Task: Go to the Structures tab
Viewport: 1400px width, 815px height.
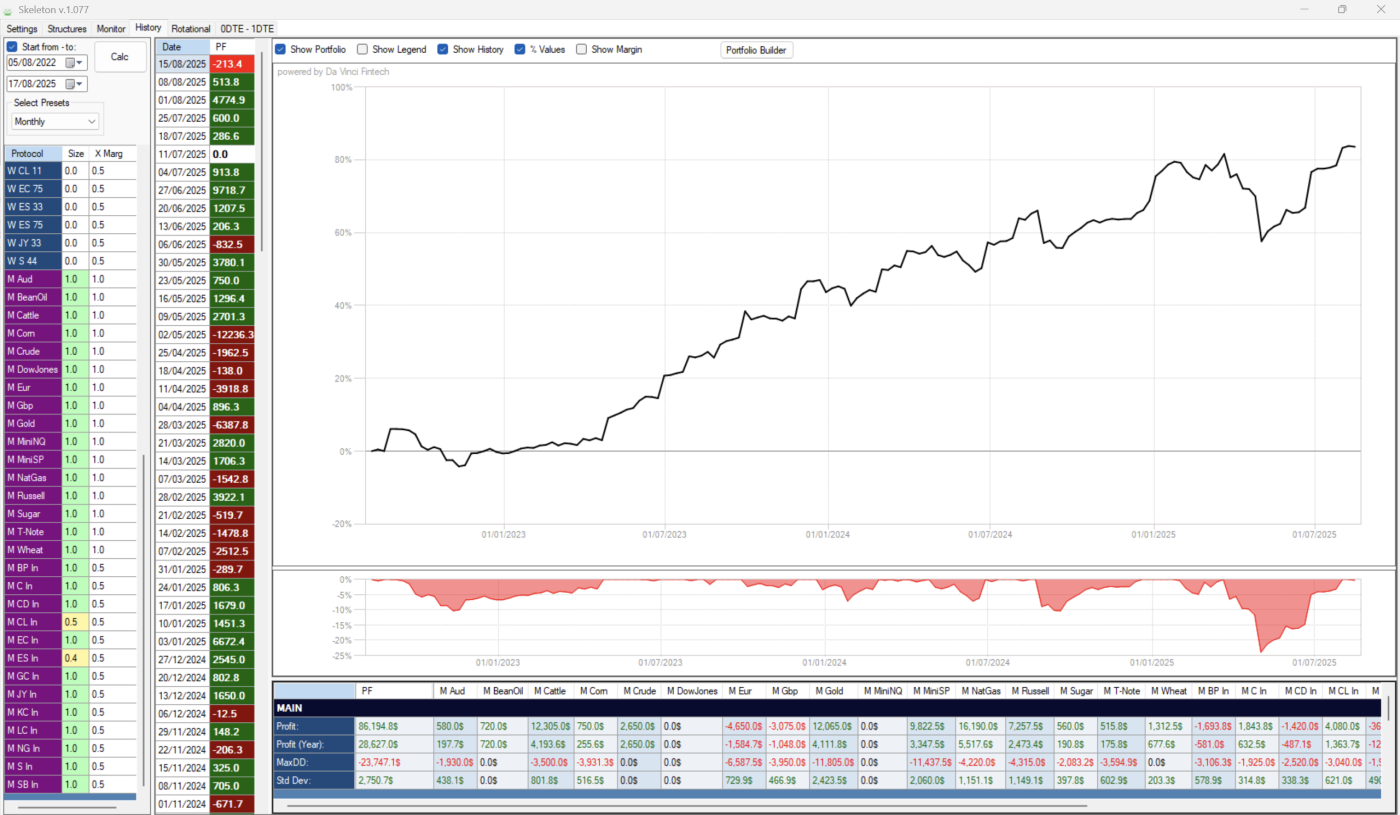Action: [67, 28]
